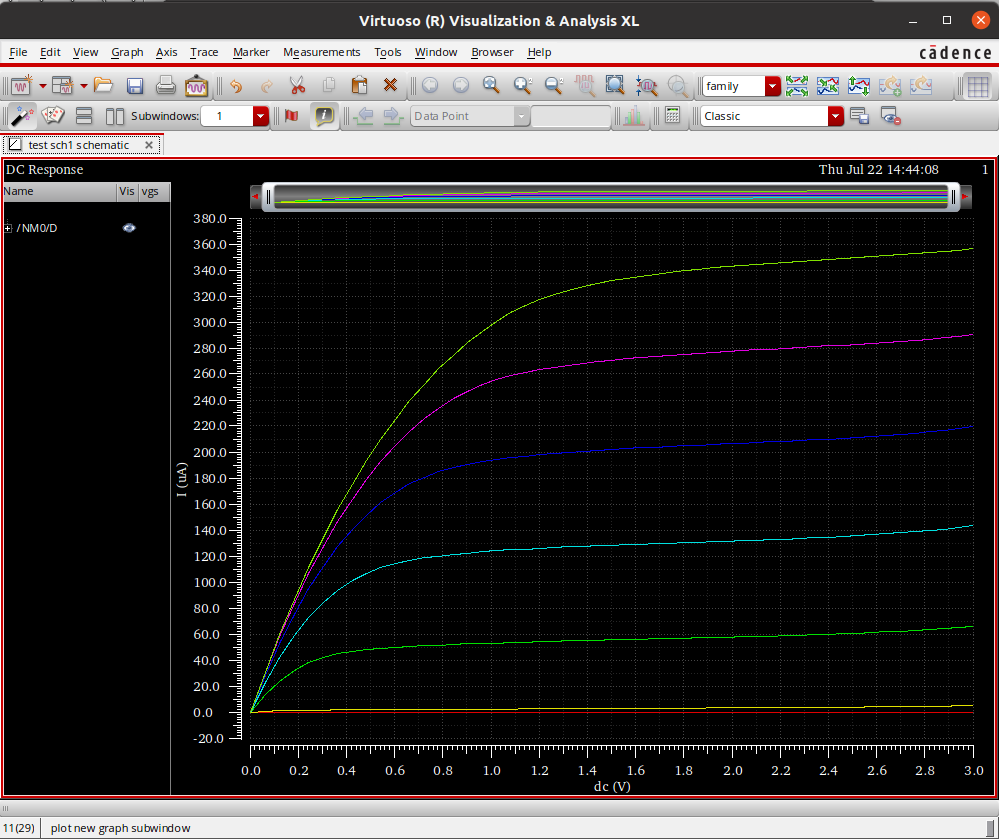The image size is (999, 839).
Task: Zoom out of the graph
Action: click(554, 85)
